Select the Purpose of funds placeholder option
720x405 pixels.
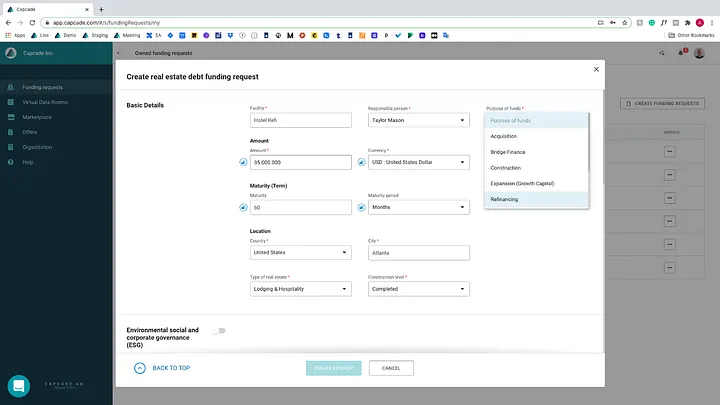click(x=536, y=120)
